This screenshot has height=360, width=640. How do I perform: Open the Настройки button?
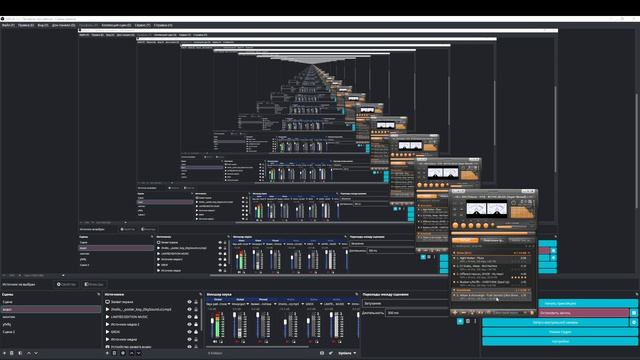click(x=560, y=341)
